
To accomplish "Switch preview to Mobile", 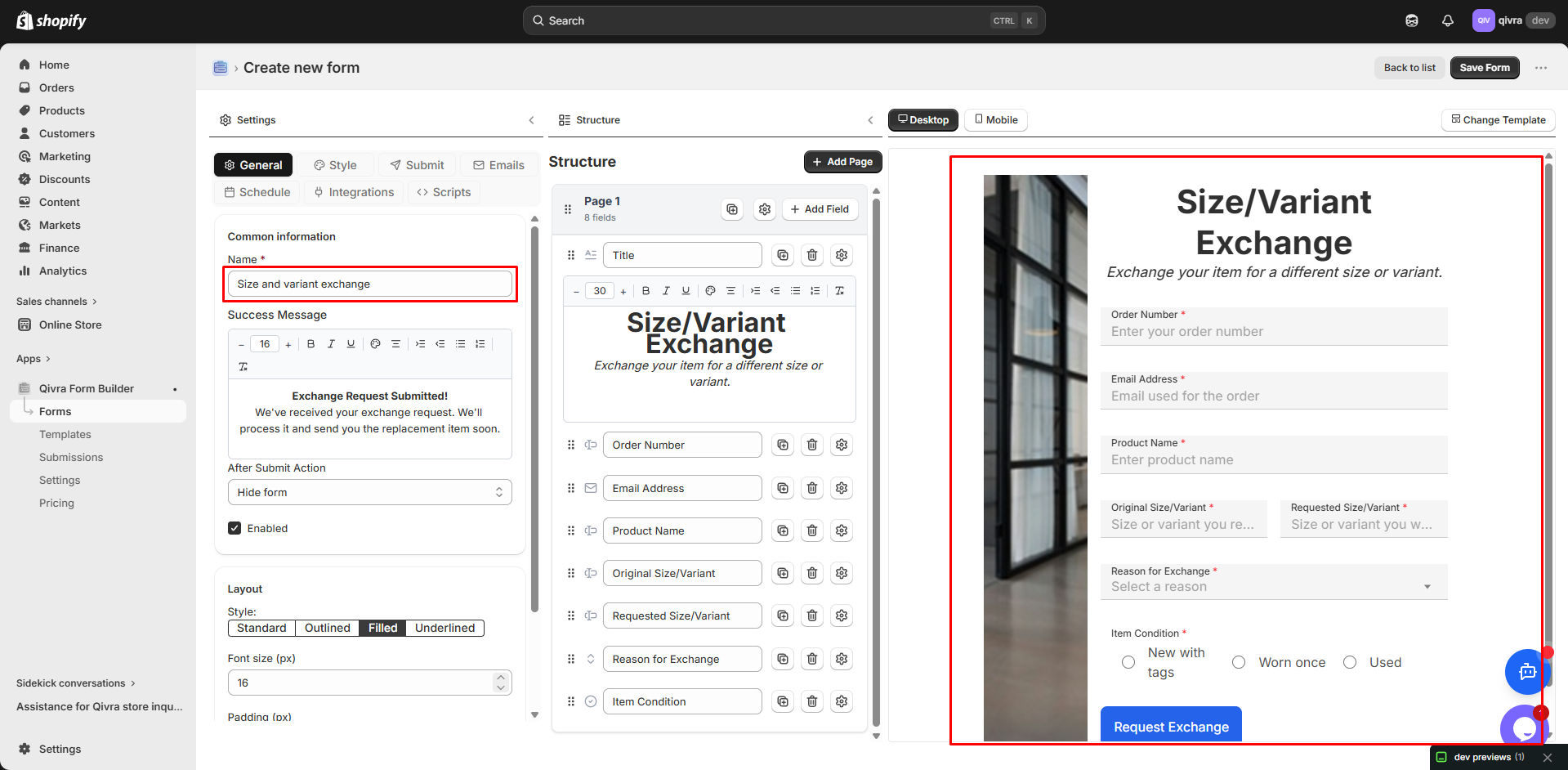I will coord(996,119).
